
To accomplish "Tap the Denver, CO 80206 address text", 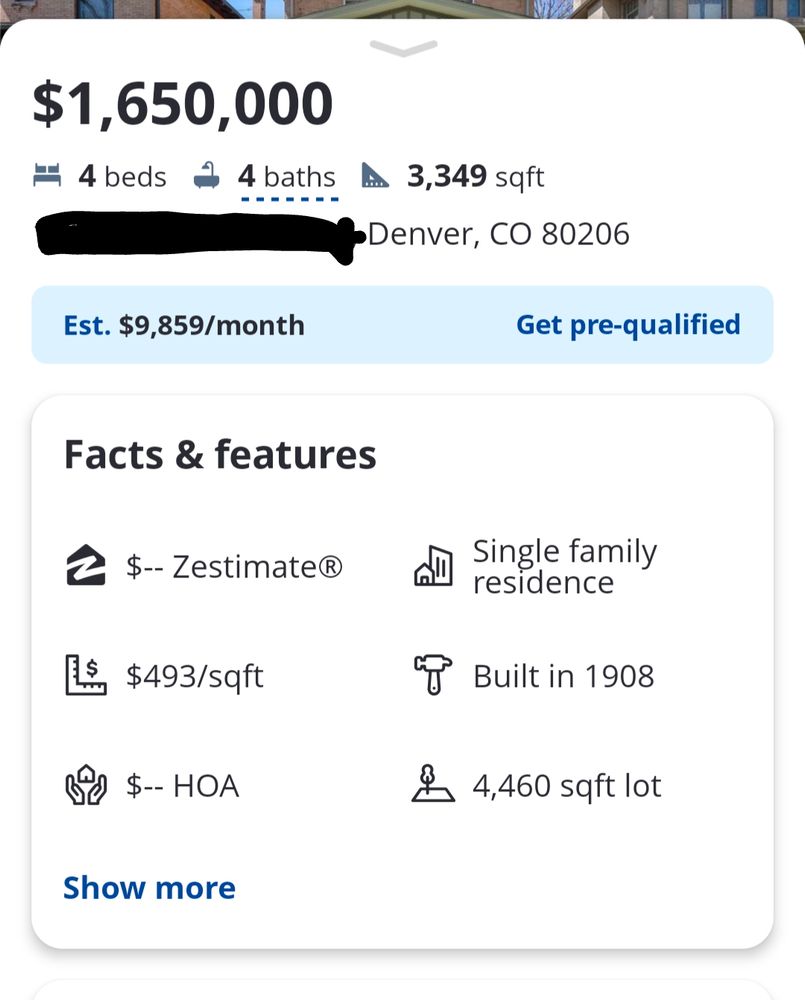I will (499, 234).
